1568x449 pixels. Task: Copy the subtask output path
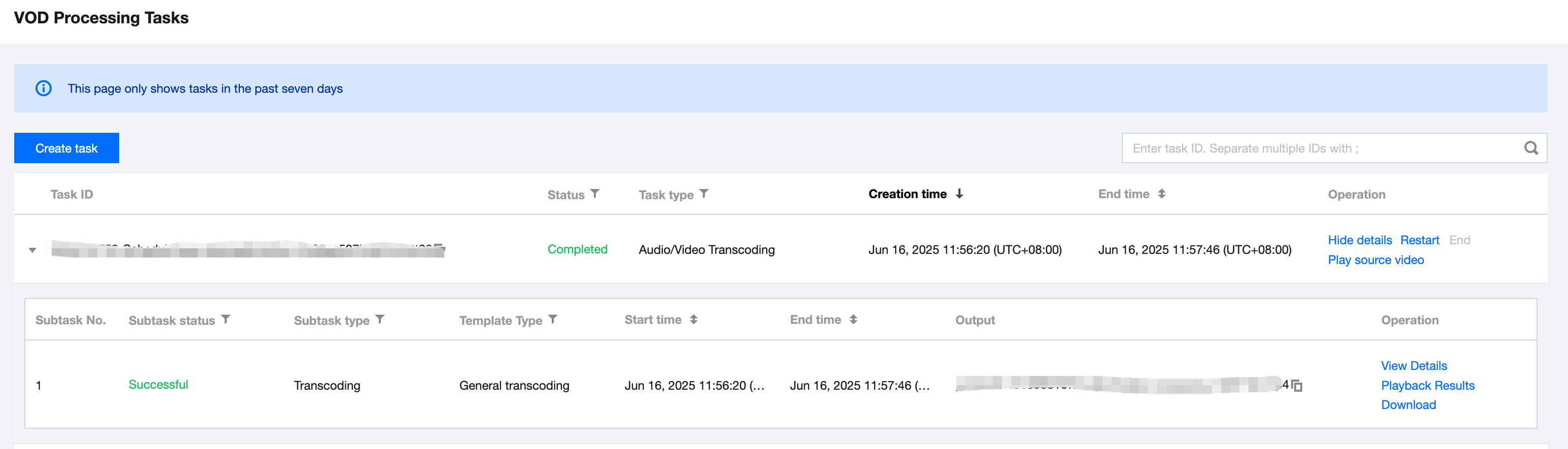pyautogui.click(x=1297, y=385)
